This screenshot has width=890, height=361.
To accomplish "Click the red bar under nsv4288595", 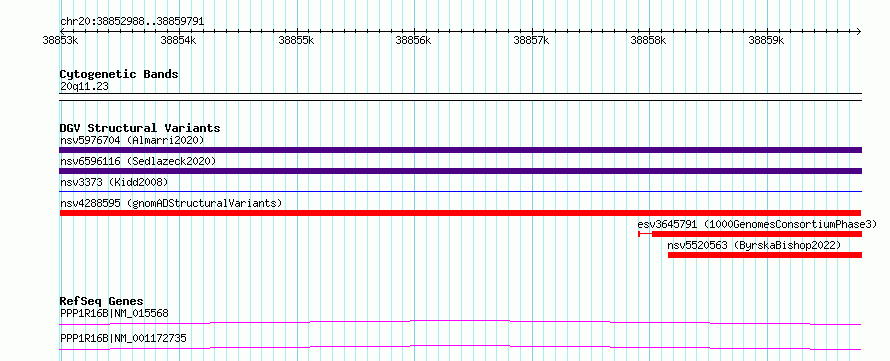I will 460,213.
